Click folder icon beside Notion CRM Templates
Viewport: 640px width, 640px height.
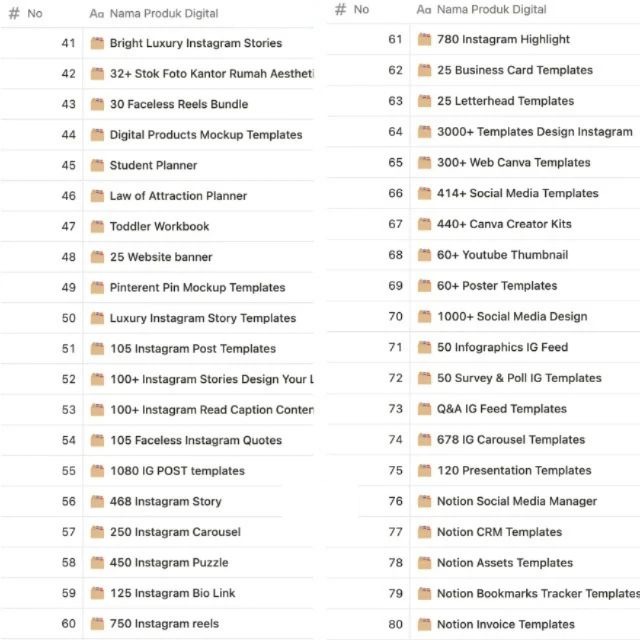click(424, 532)
